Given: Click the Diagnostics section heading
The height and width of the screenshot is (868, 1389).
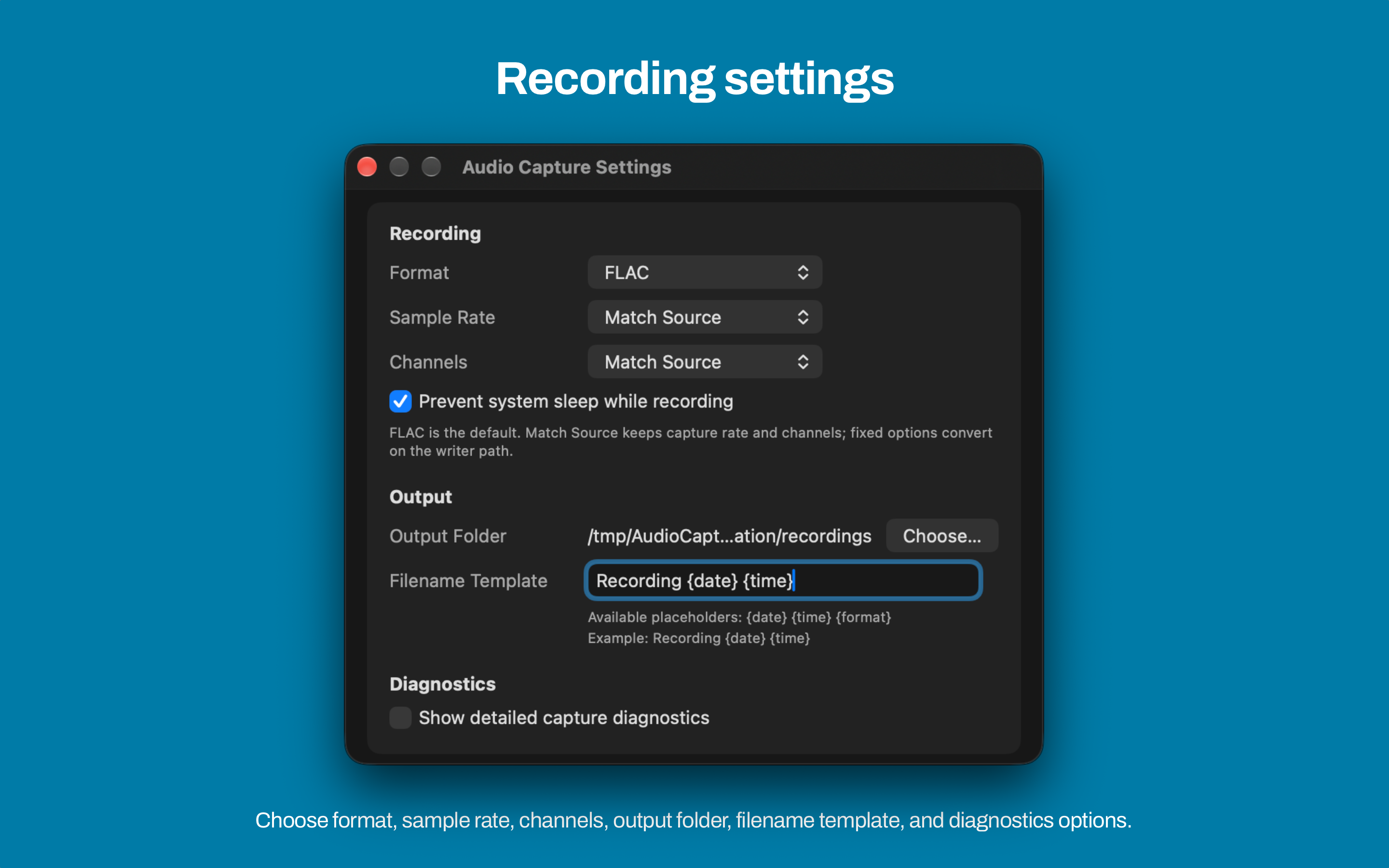Looking at the screenshot, I should (443, 684).
